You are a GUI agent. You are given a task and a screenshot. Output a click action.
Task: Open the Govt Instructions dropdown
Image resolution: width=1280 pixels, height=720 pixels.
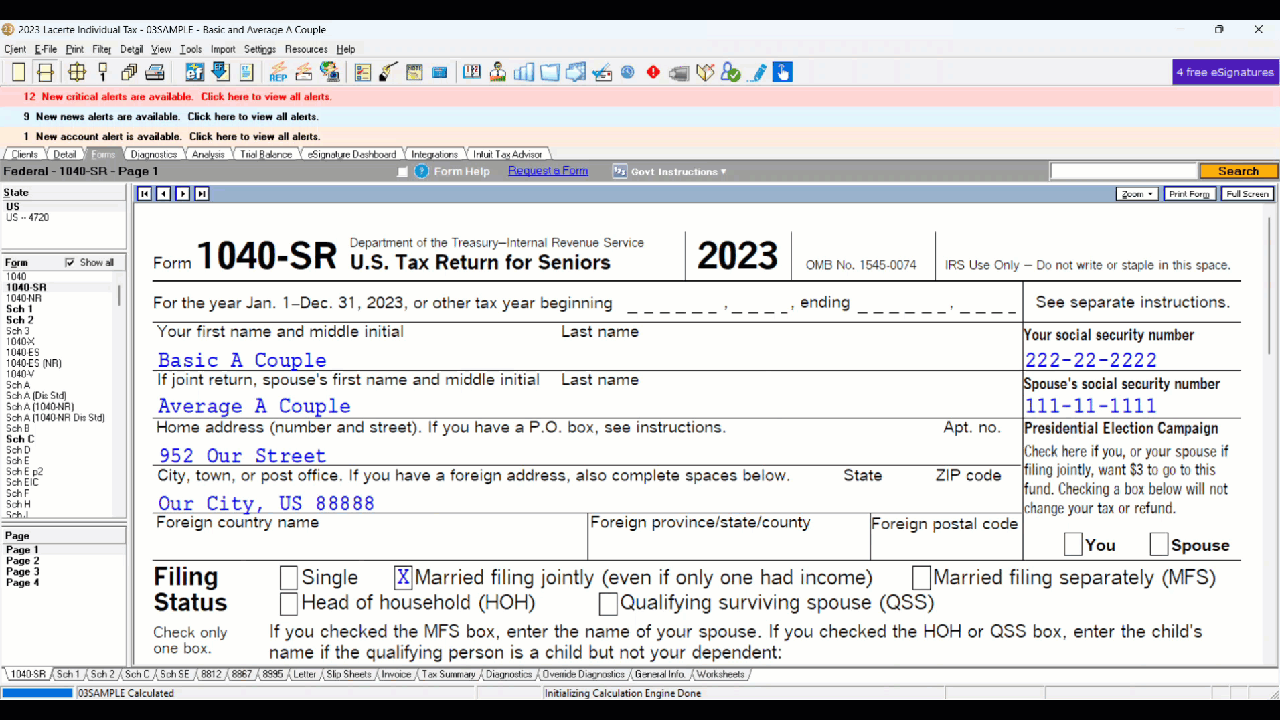(669, 172)
